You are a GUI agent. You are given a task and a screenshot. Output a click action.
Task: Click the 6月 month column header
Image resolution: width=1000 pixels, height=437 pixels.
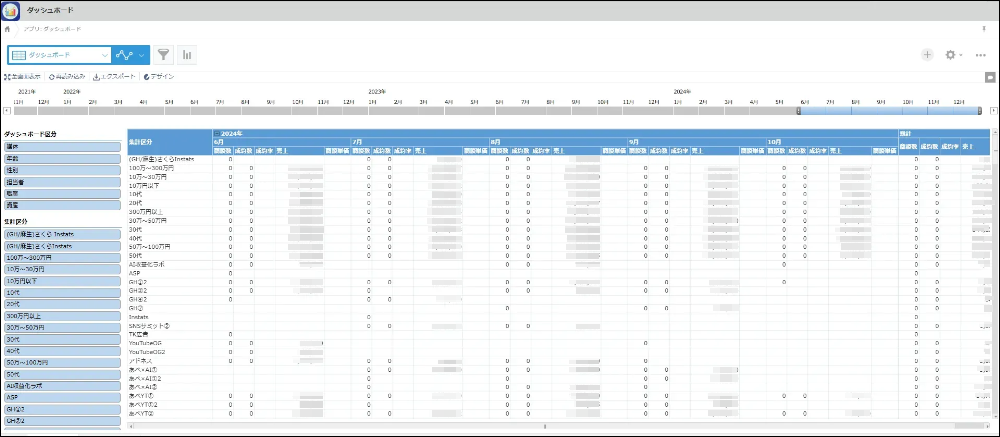(281, 142)
